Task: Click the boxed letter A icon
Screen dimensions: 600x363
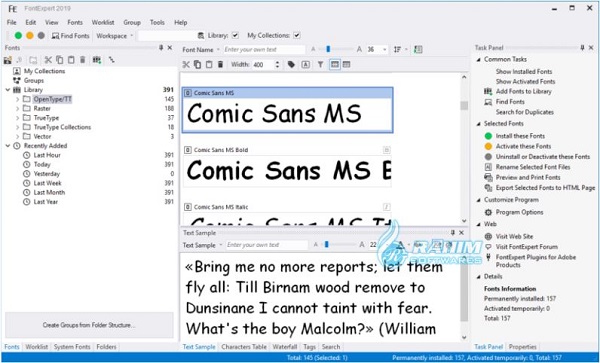Action: [305, 65]
